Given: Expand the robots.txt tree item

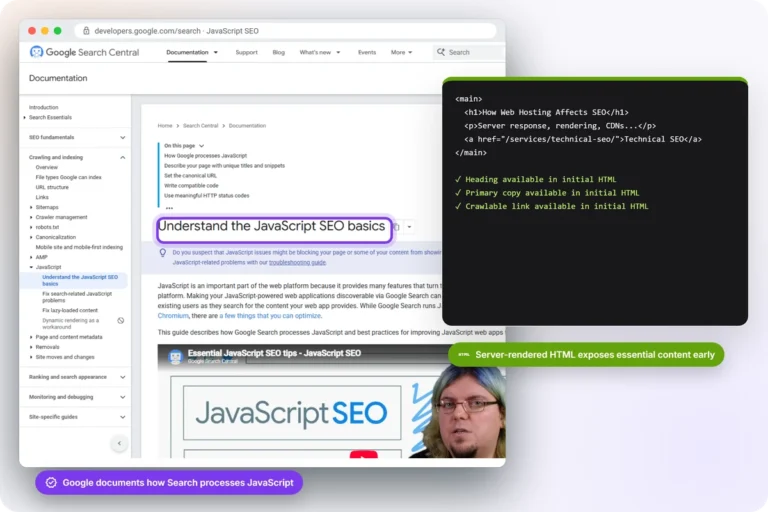Looking at the screenshot, I should pyautogui.click(x=47, y=227).
